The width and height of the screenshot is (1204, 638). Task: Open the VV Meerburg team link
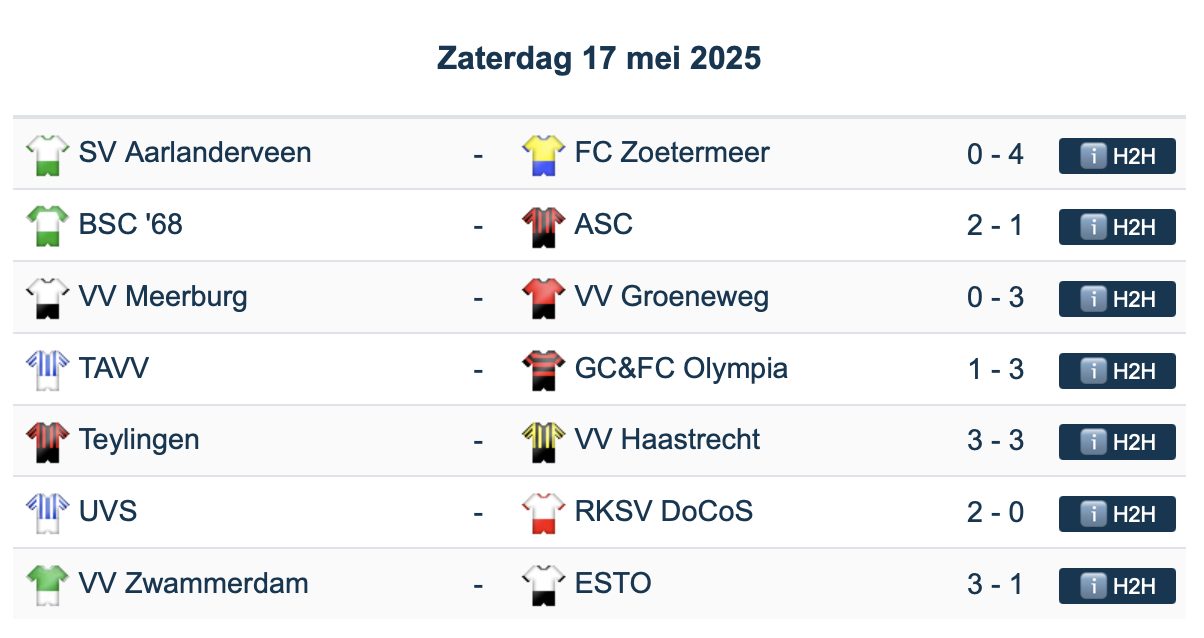pos(163,297)
